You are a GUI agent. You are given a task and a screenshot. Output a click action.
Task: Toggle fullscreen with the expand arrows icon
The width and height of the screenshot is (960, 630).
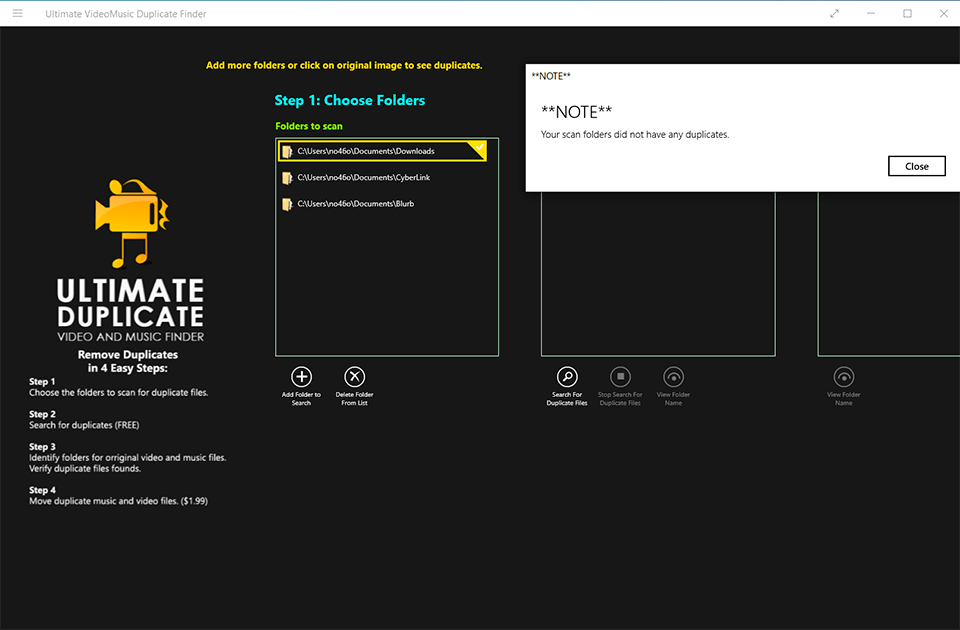(x=835, y=13)
